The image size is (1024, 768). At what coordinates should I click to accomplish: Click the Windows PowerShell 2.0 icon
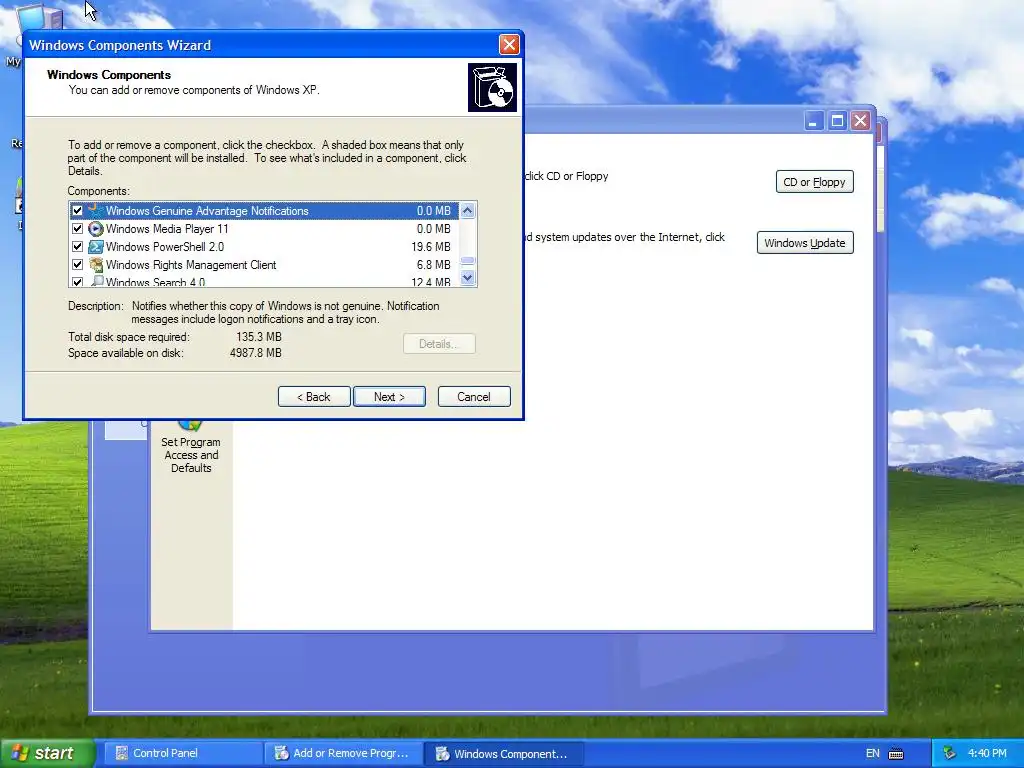tap(96, 247)
